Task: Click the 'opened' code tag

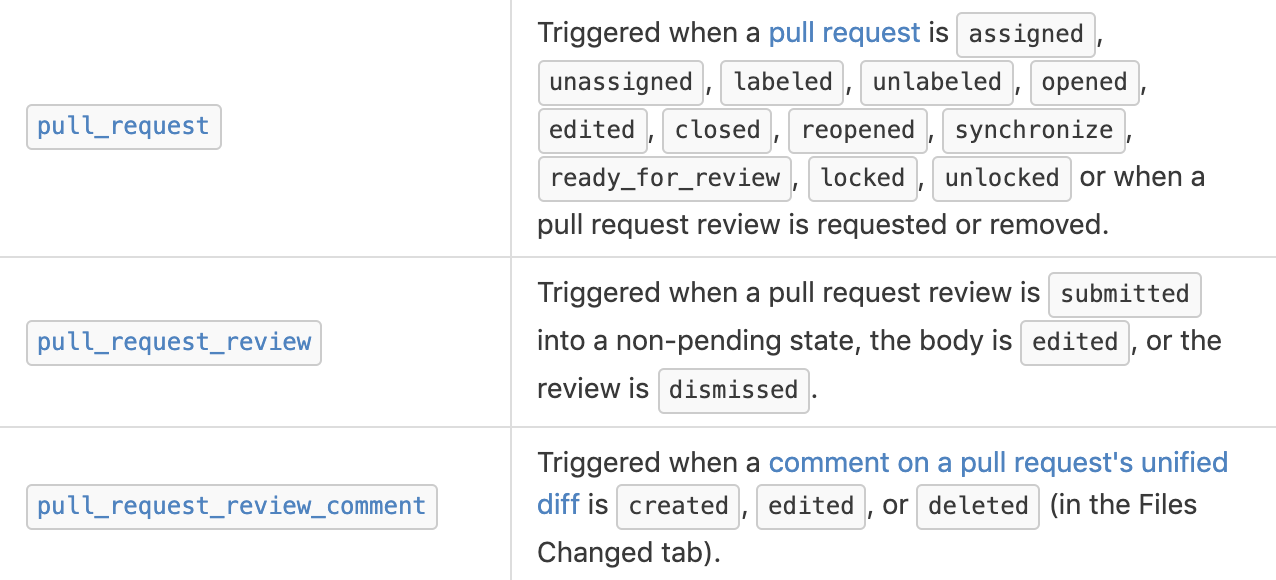Action: (x=1084, y=82)
